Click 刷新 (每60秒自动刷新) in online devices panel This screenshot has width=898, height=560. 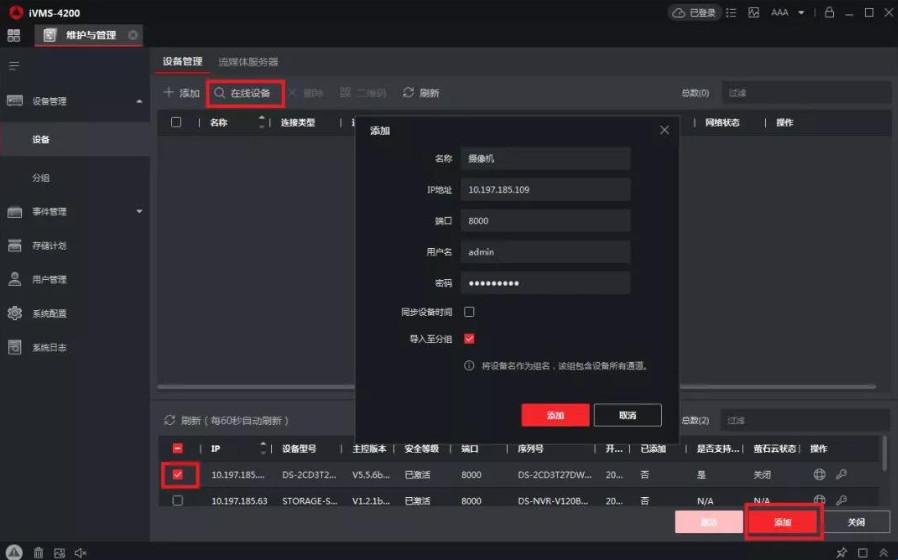tap(226, 420)
